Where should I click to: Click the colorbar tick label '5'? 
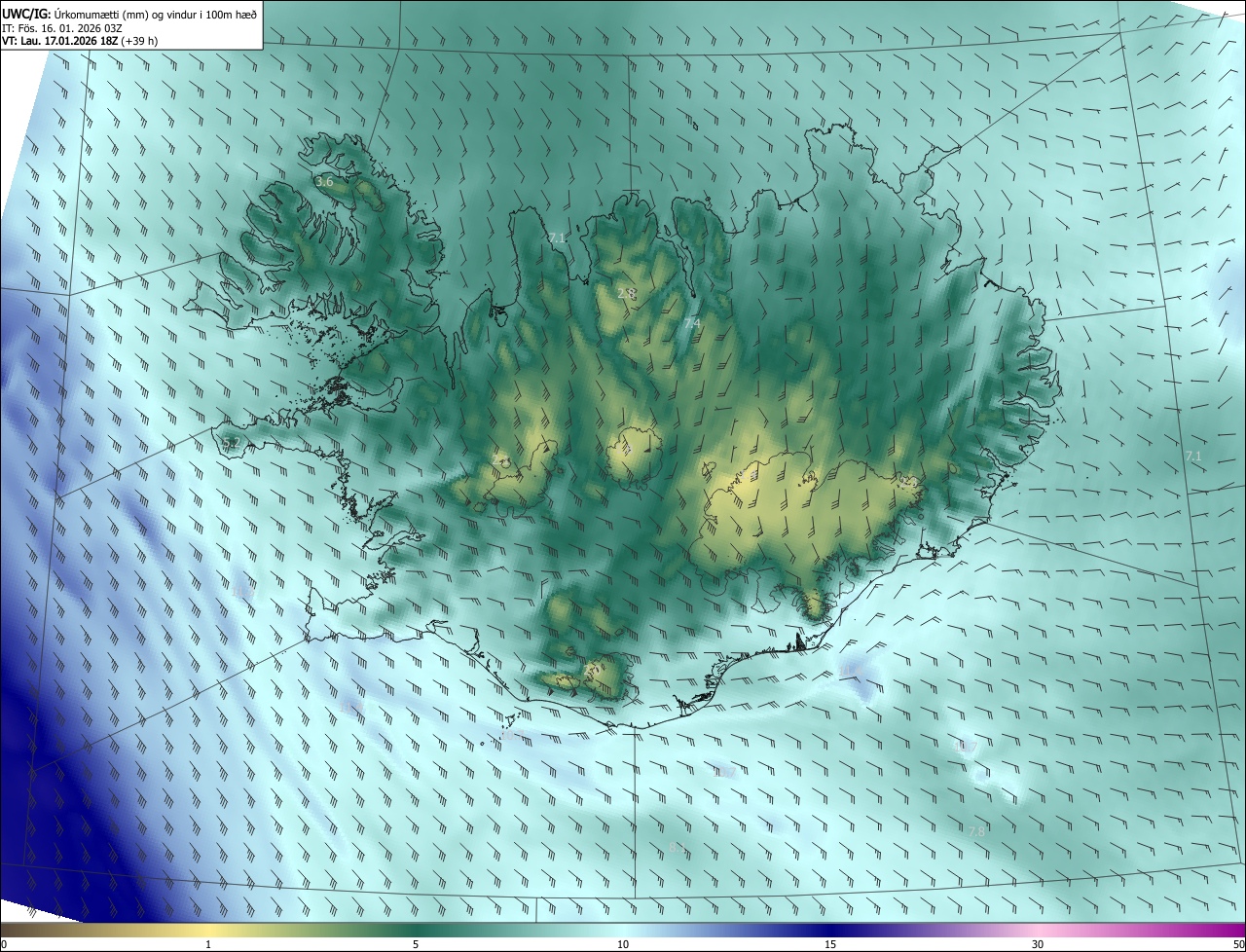click(416, 945)
